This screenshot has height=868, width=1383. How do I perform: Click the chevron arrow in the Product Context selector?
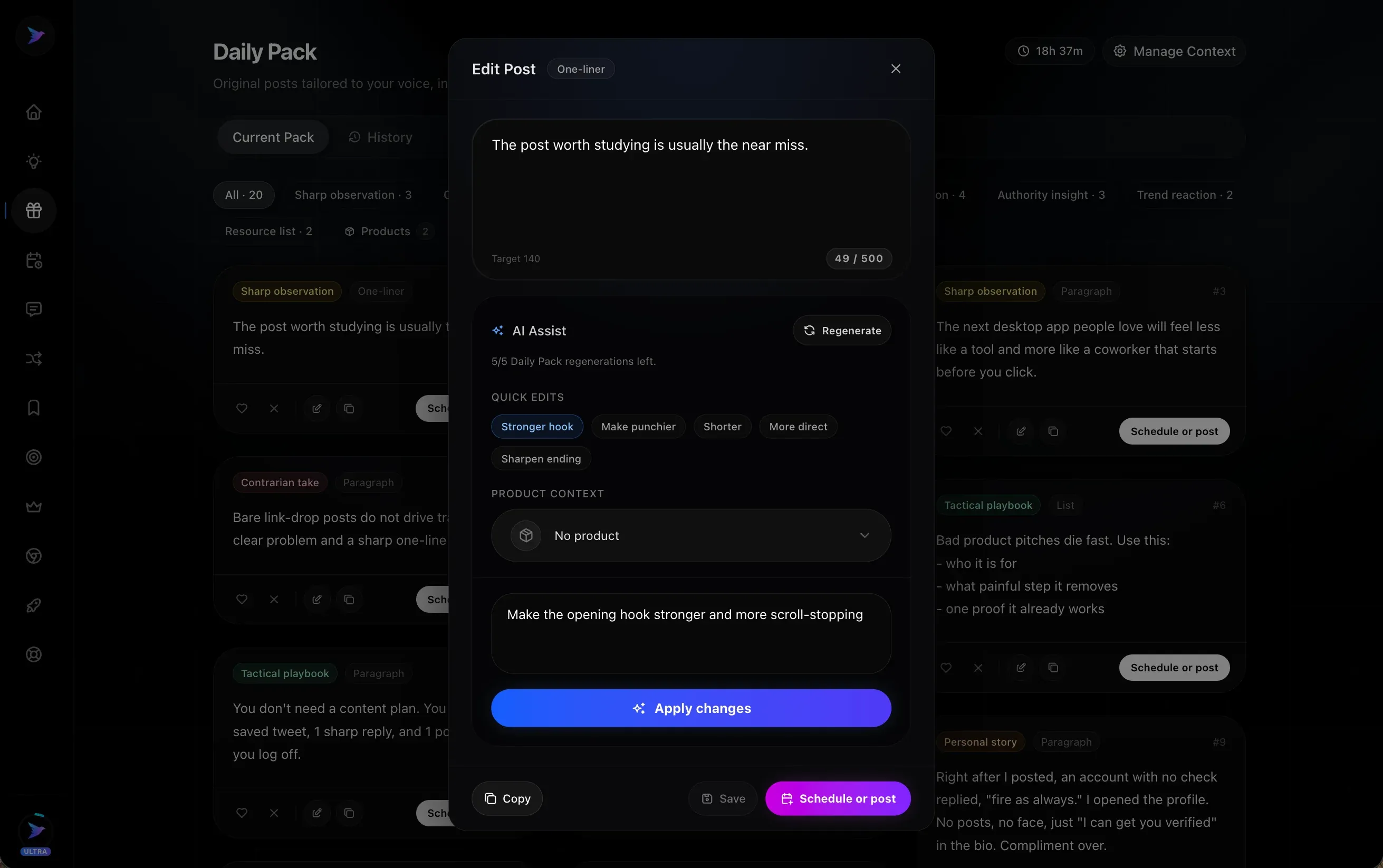tap(864, 536)
